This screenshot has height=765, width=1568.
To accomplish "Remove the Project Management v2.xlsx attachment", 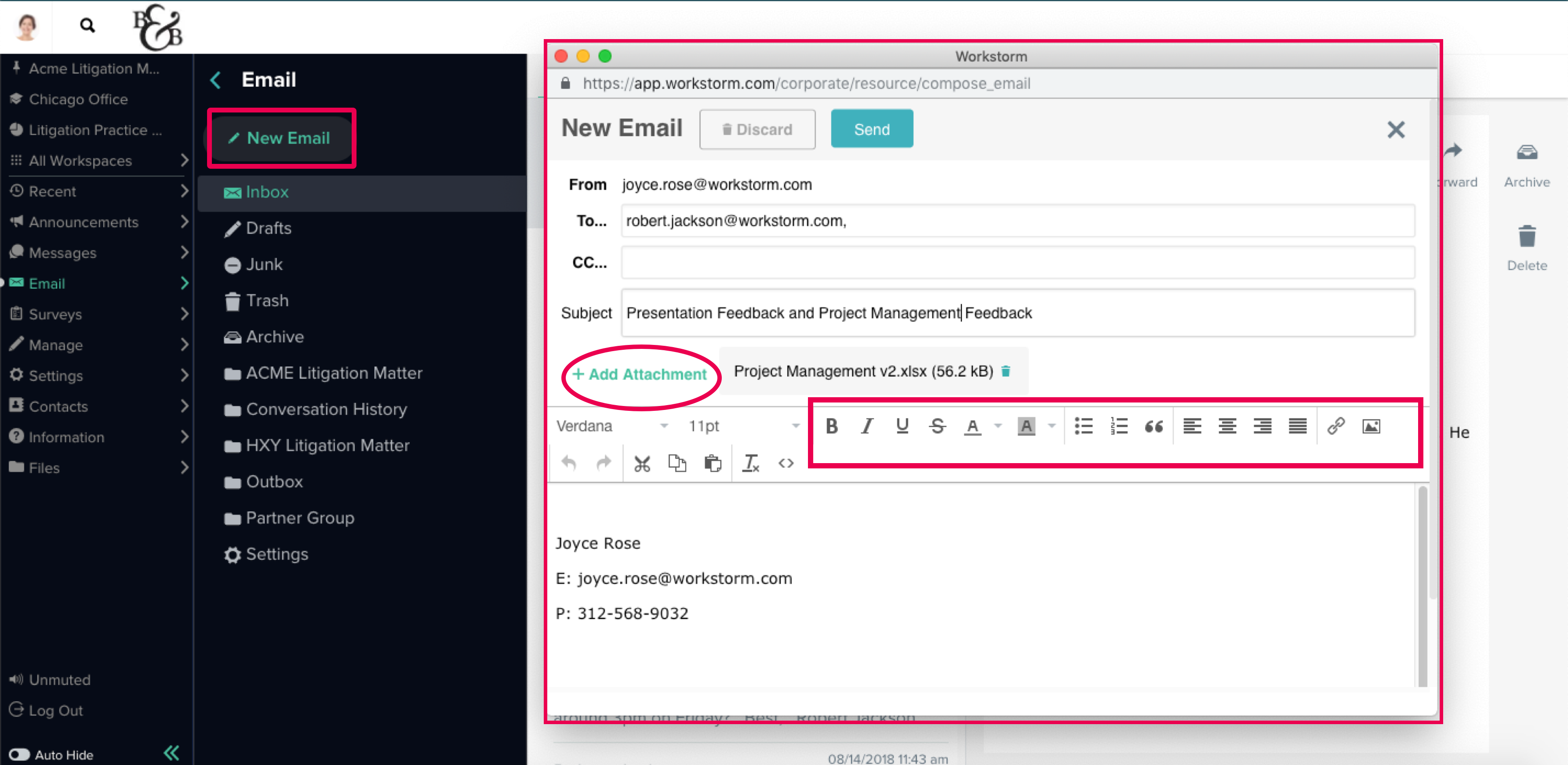I will coord(1006,370).
